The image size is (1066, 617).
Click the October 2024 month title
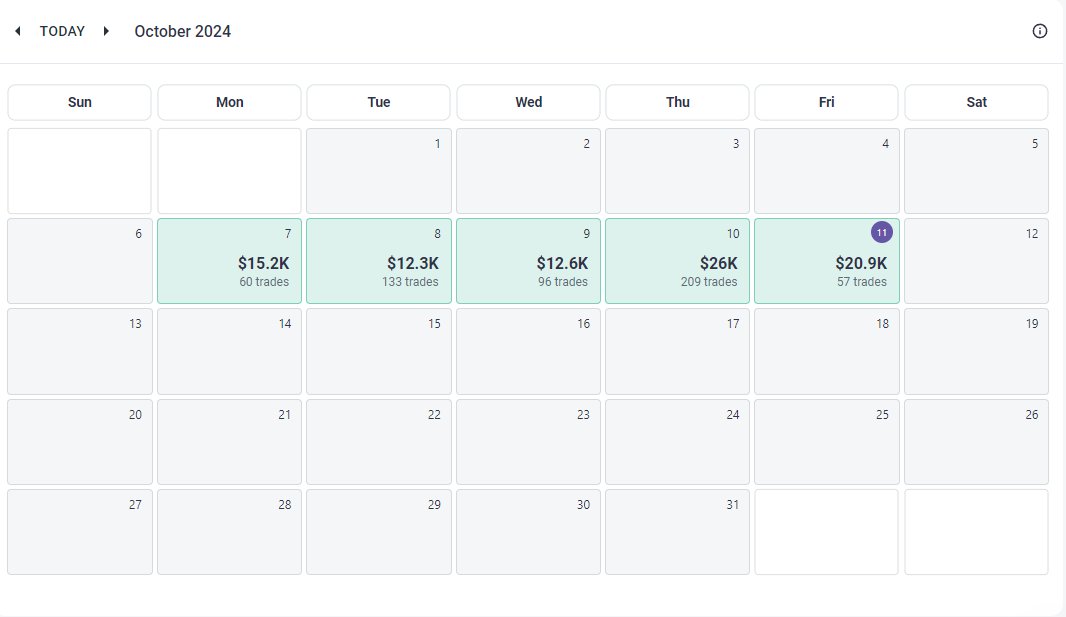(183, 31)
